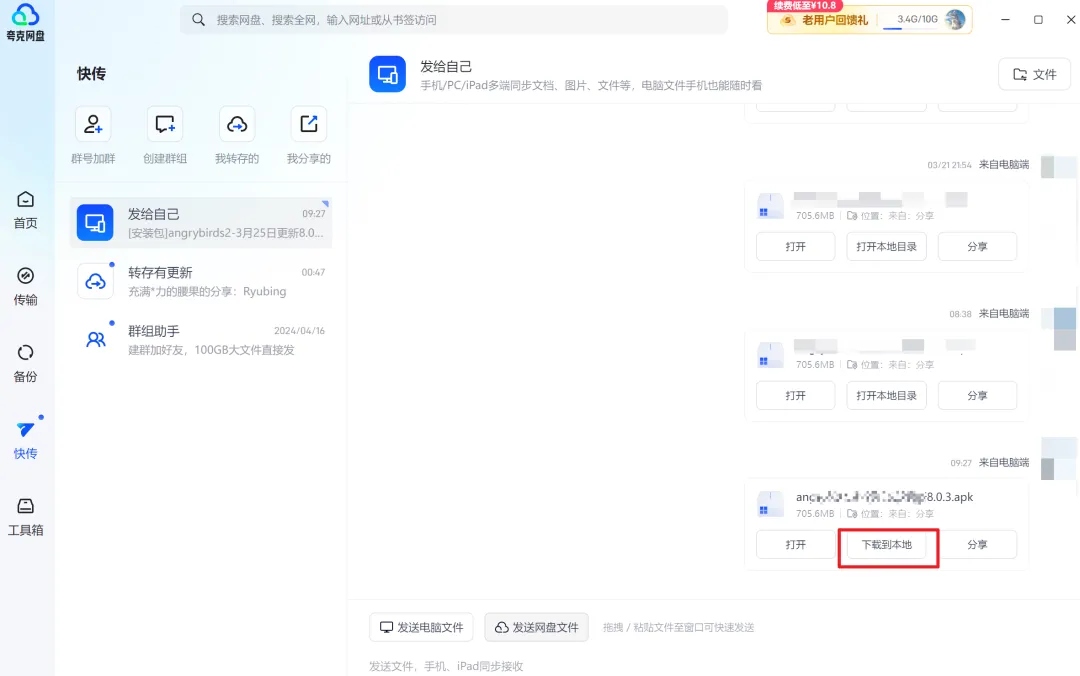The height and width of the screenshot is (676, 1080).
Task: Click 打开 for the 03/21 file
Action: [796, 247]
